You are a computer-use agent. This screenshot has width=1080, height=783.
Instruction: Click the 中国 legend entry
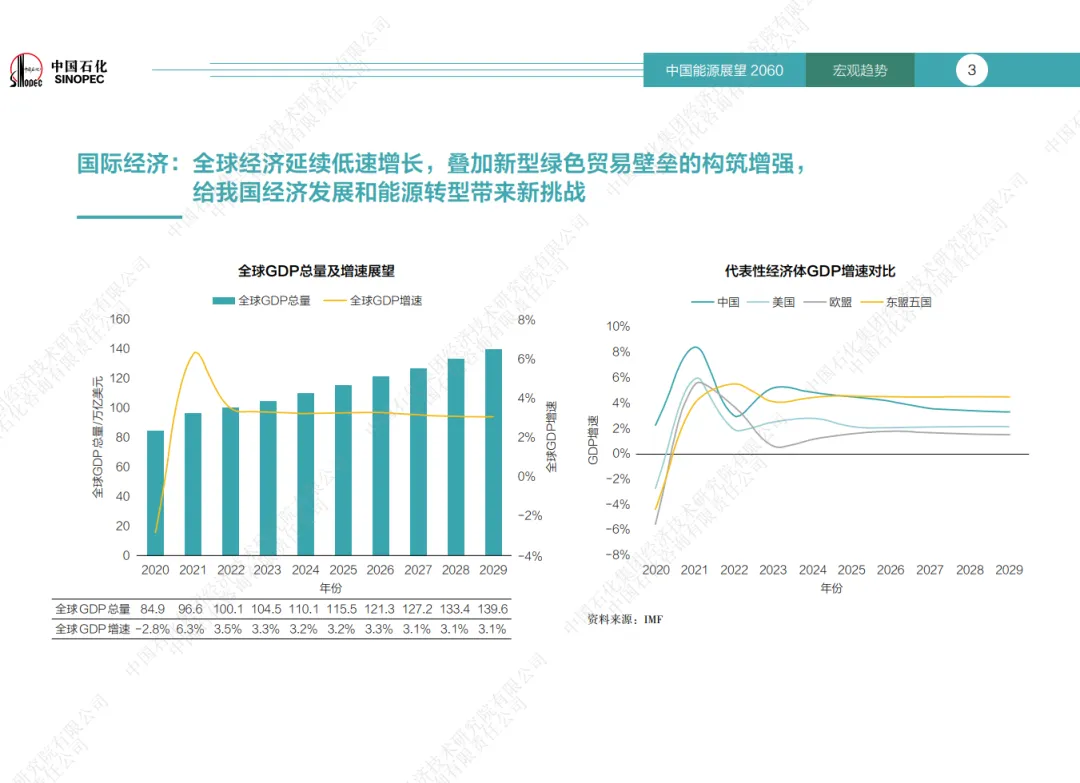tap(716, 302)
